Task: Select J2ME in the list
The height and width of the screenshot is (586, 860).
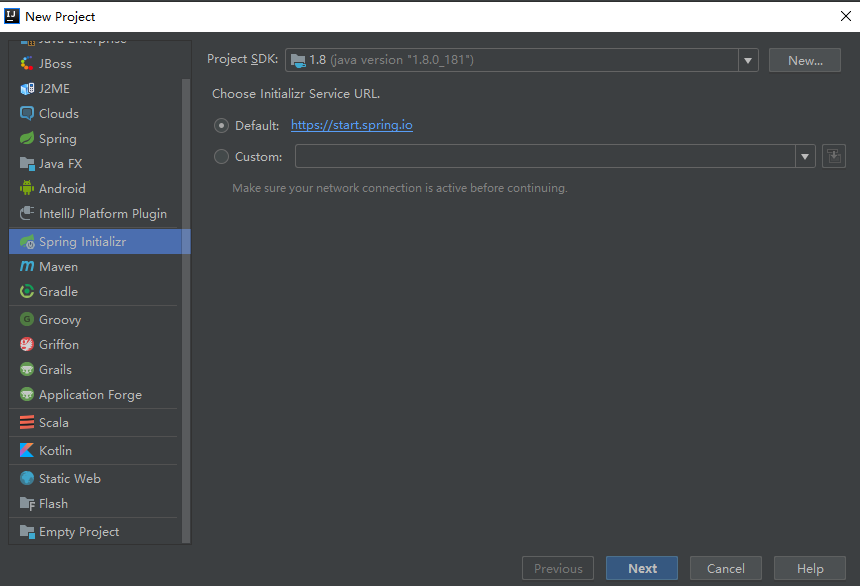Action: tap(95, 89)
